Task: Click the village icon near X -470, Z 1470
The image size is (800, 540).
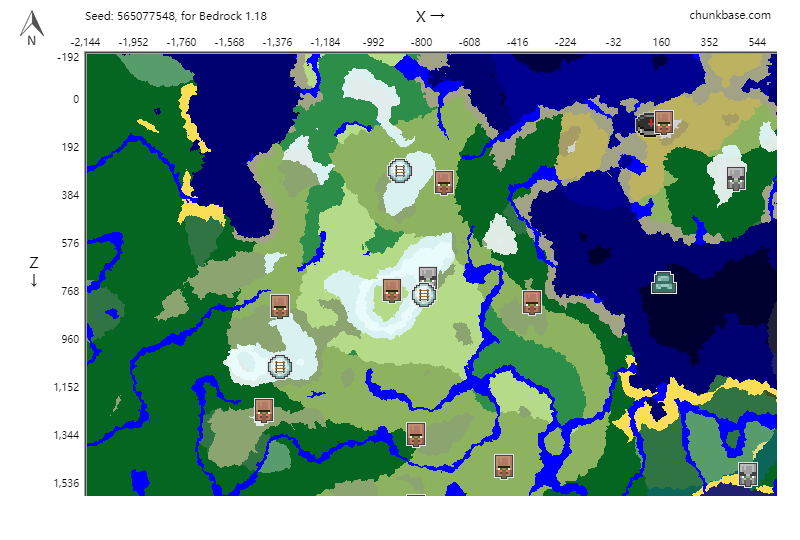Action: point(504,467)
